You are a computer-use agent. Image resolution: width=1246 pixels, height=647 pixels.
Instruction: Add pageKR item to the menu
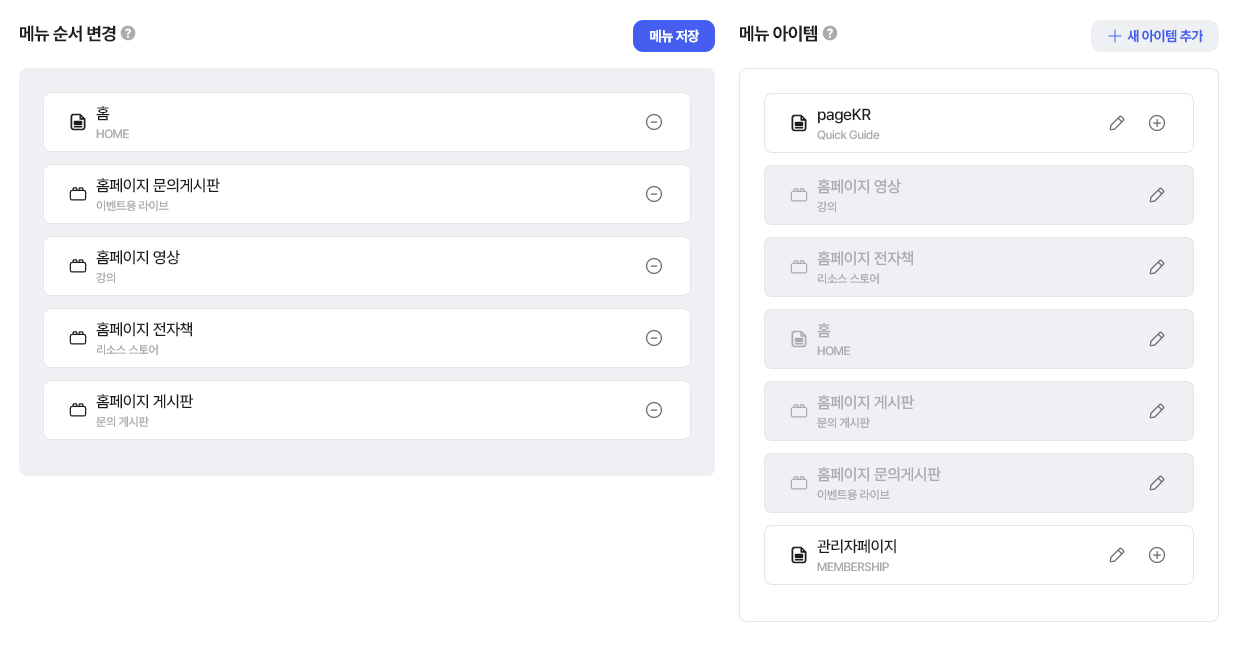coord(1157,123)
